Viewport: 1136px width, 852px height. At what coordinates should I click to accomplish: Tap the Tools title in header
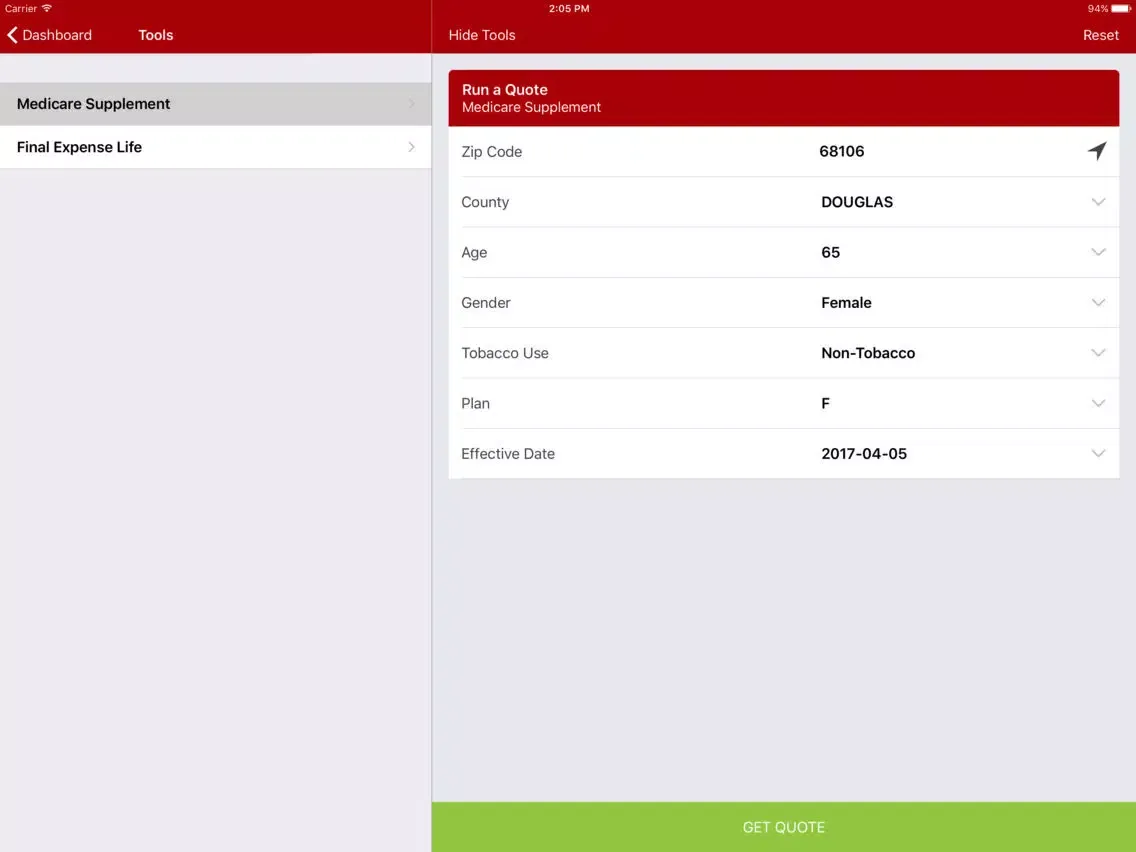click(156, 35)
